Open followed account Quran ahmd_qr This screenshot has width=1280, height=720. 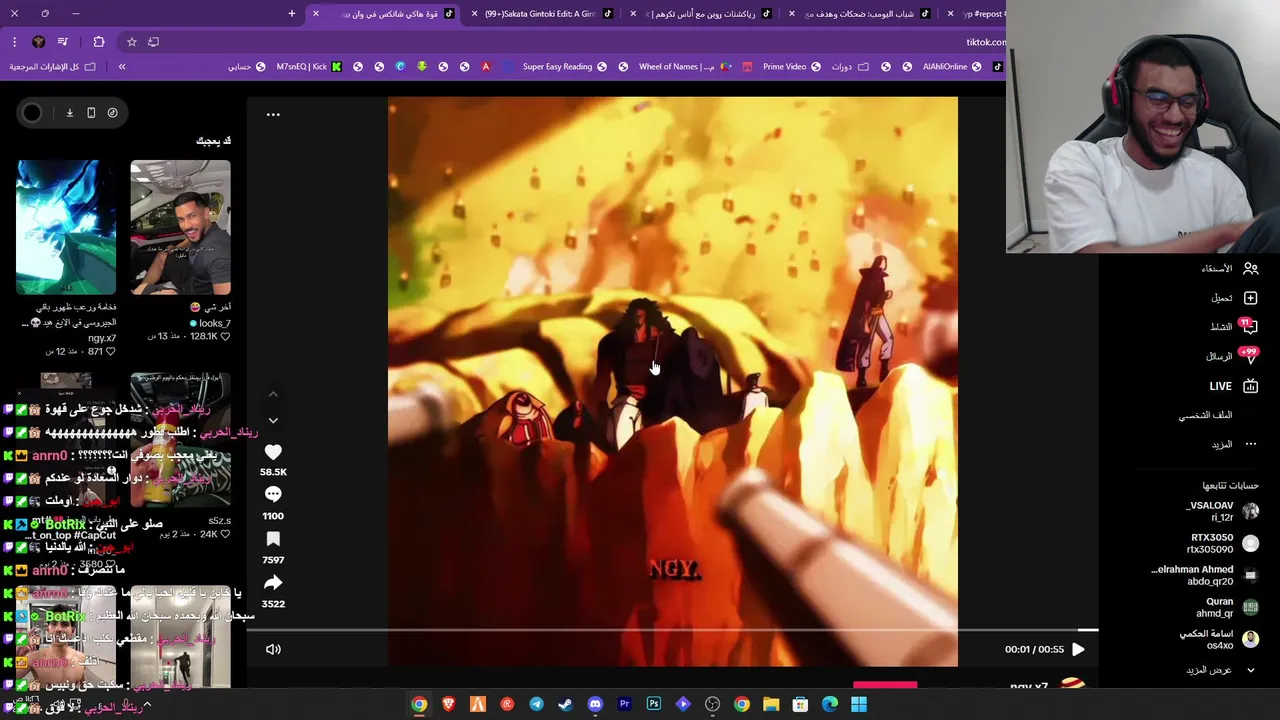point(1227,607)
